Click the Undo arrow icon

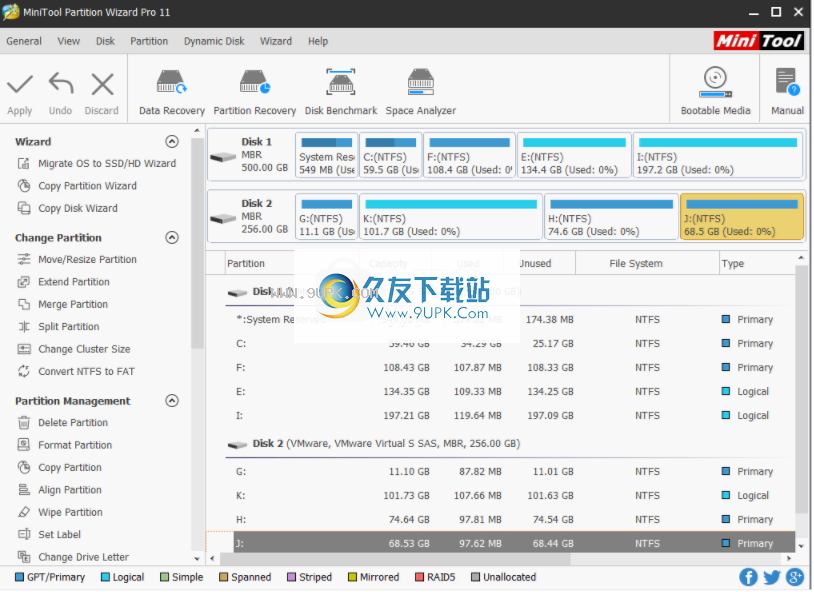point(61,84)
